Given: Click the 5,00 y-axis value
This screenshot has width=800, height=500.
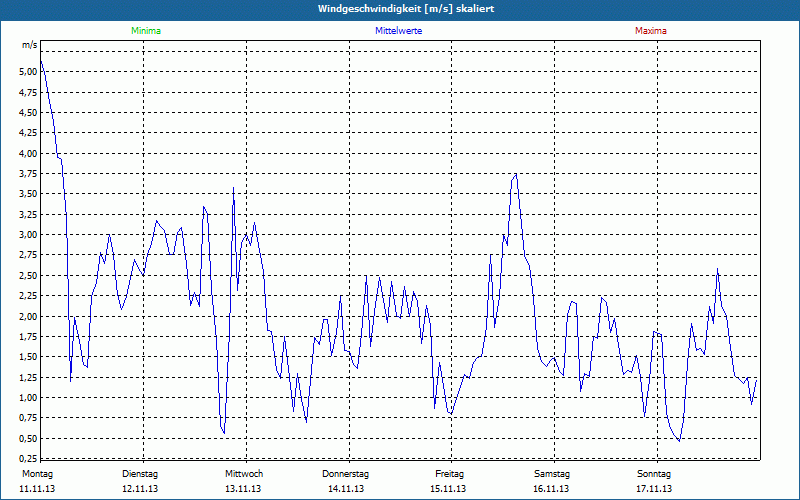Looking at the screenshot, I should [28, 72].
